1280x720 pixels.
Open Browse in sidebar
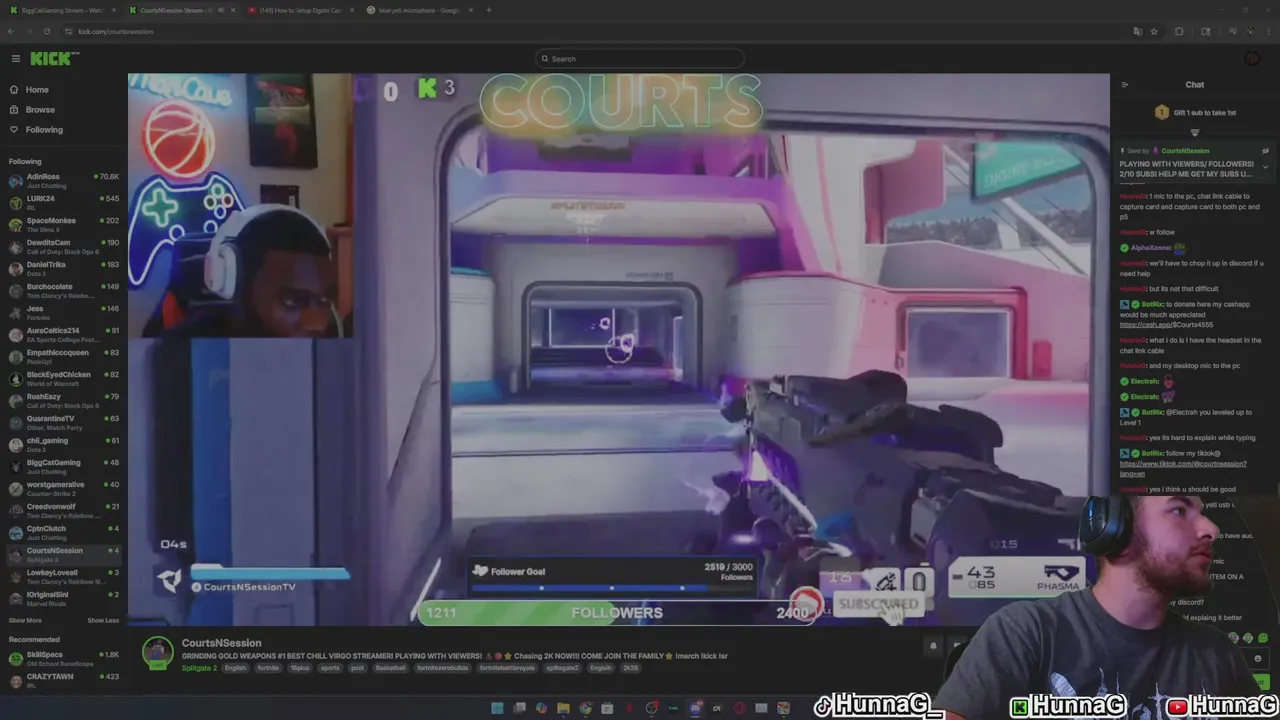pos(40,110)
